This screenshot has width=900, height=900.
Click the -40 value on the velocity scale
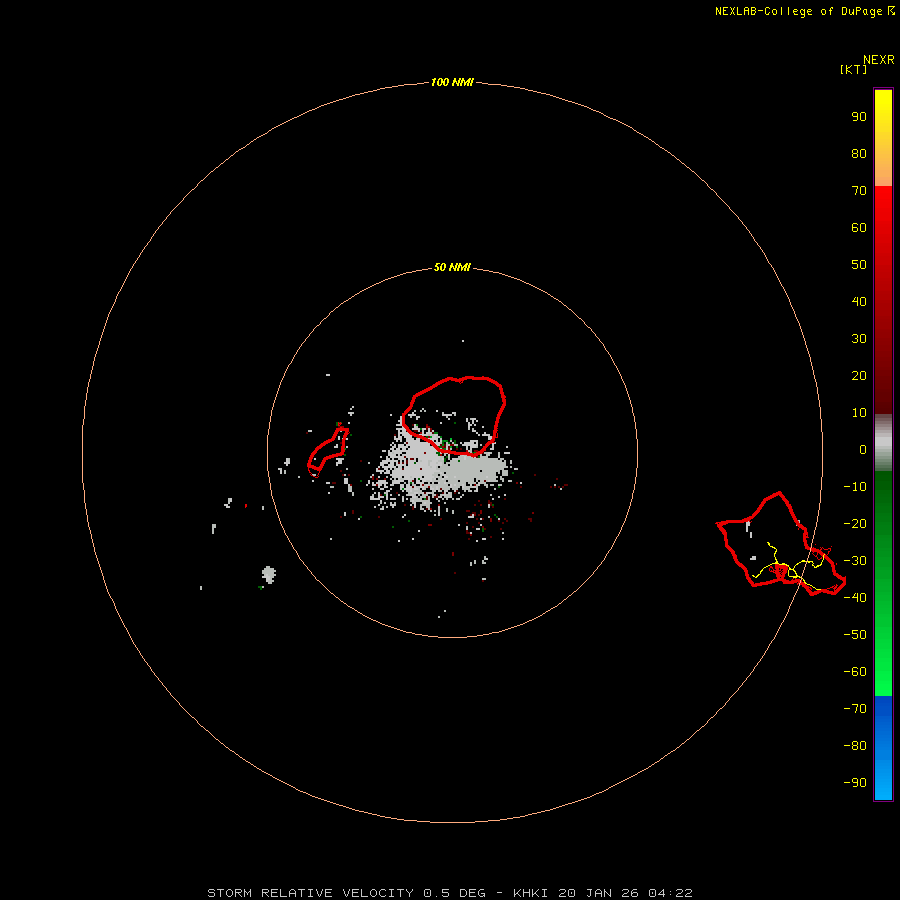(x=855, y=598)
